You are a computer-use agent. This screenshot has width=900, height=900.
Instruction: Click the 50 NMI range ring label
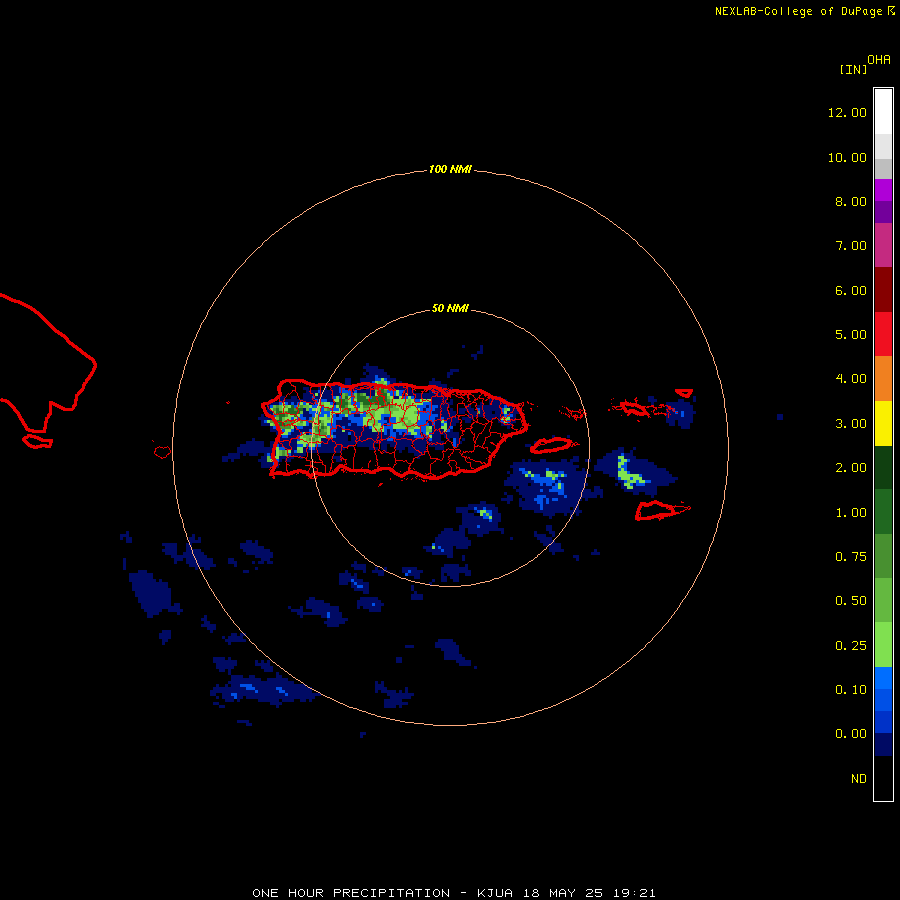point(450,308)
